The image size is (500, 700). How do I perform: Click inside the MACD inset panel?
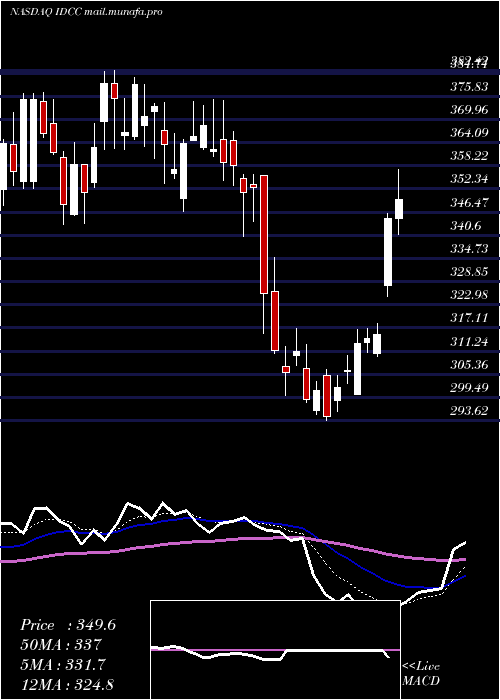[x=275, y=650]
